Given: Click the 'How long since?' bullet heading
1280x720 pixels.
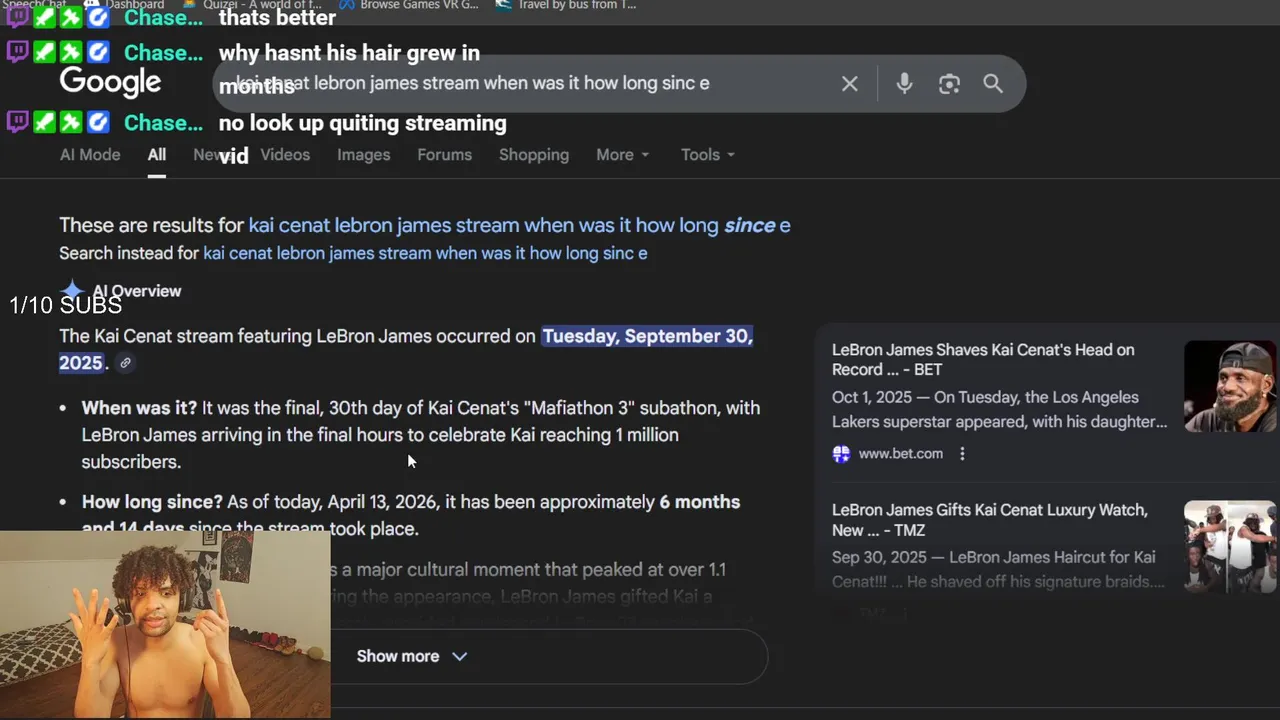Looking at the screenshot, I should click(x=152, y=502).
